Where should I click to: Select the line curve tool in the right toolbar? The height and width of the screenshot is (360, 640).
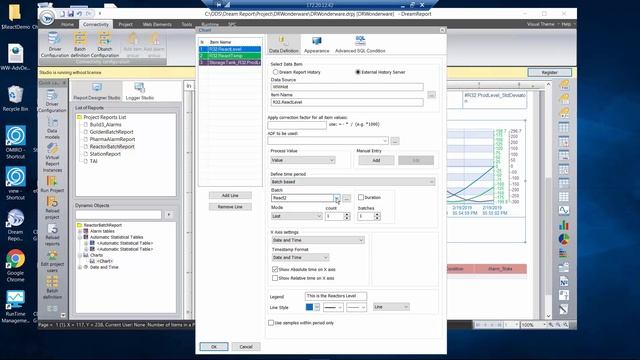click(x=564, y=211)
